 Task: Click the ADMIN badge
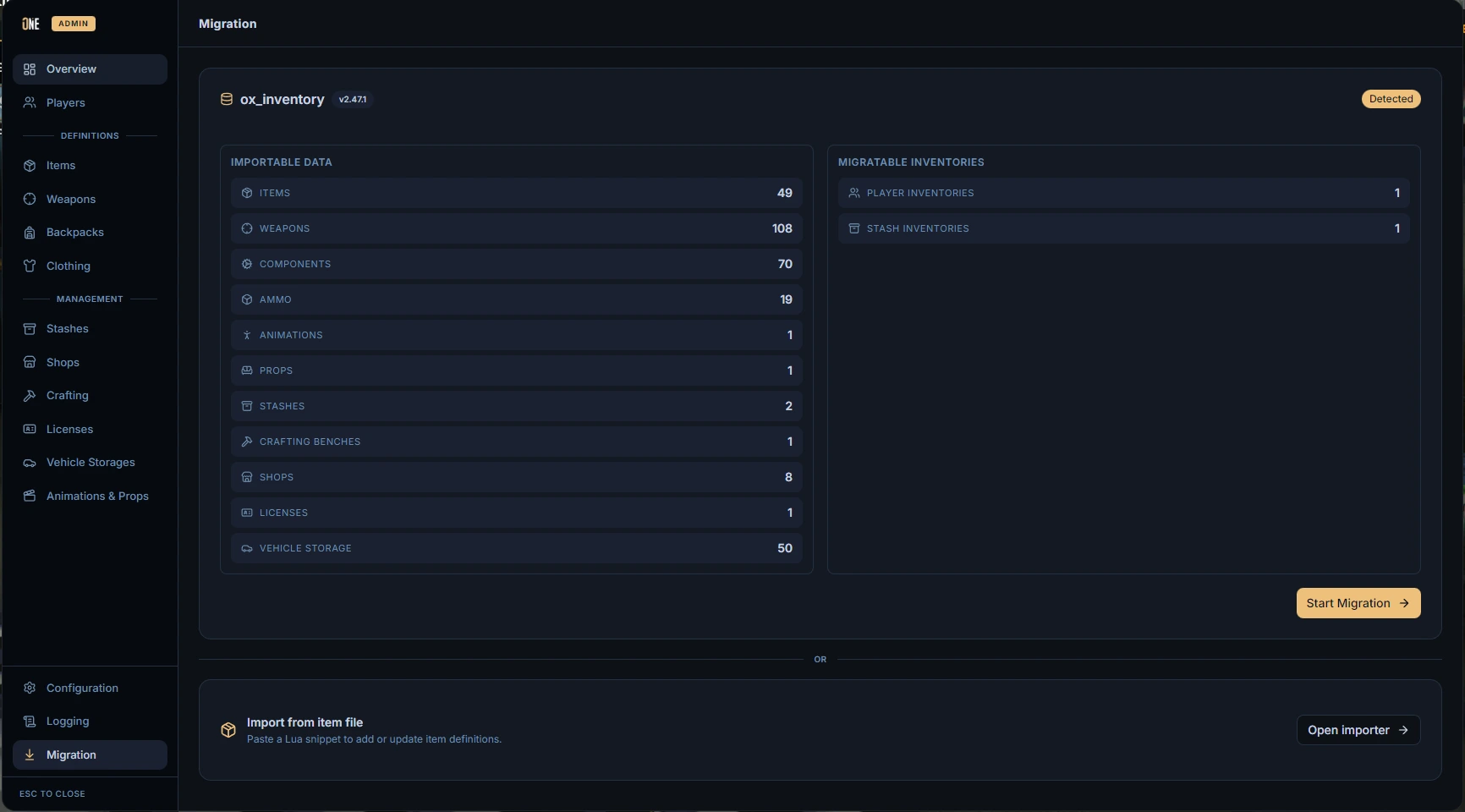pos(74,24)
